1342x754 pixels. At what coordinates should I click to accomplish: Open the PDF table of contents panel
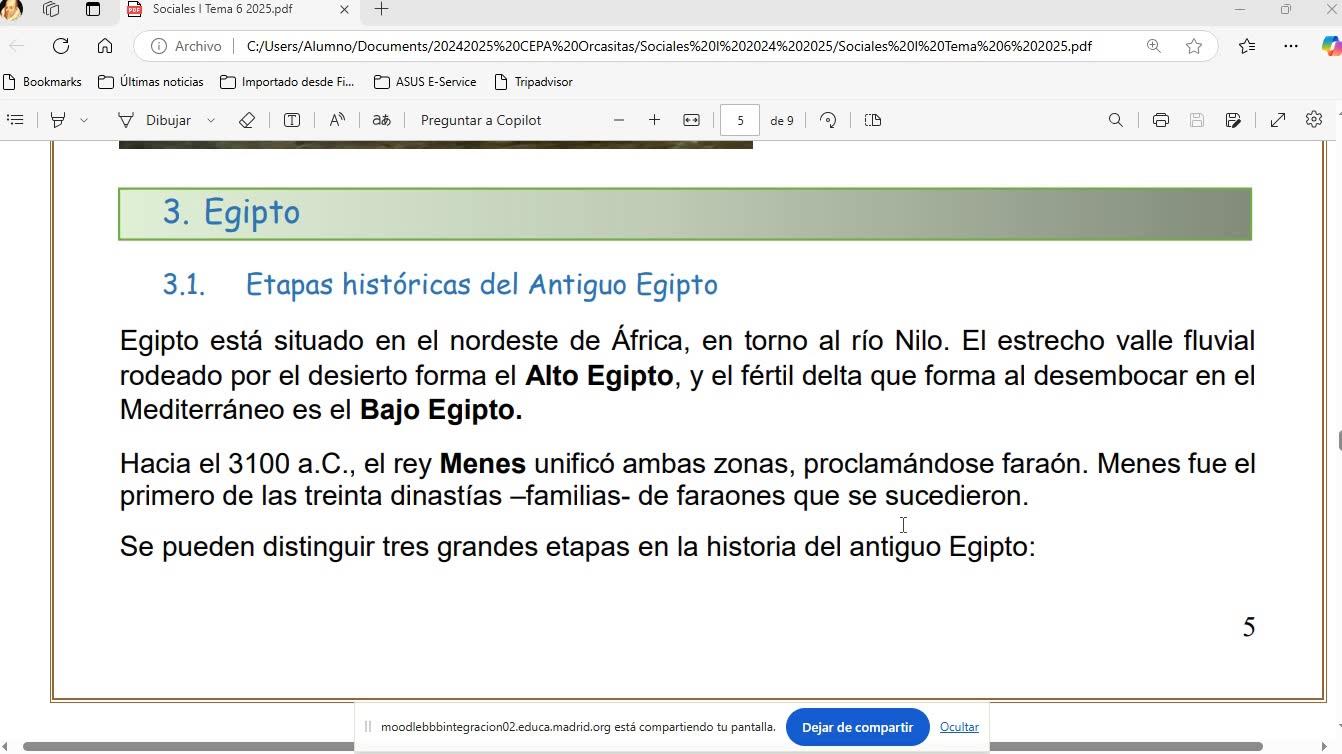pyautogui.click(x=15, y=120)
